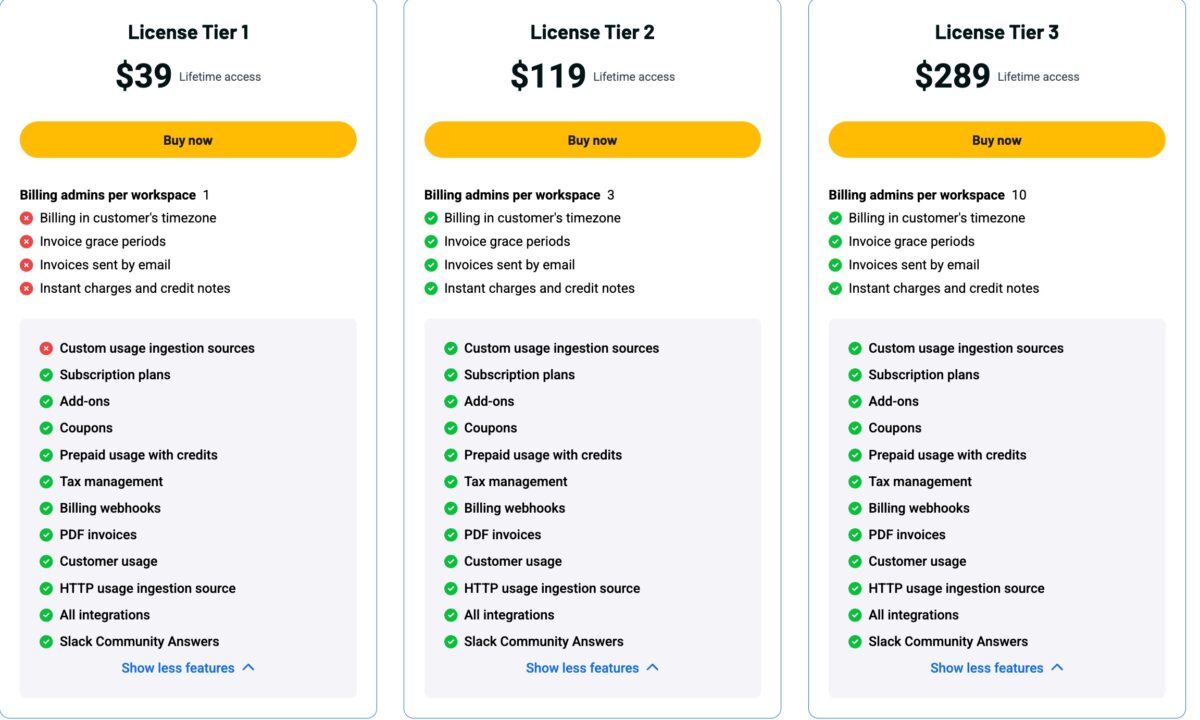Click the green check beside Tier 3 PDF invoices

click(x=856, y=534)
